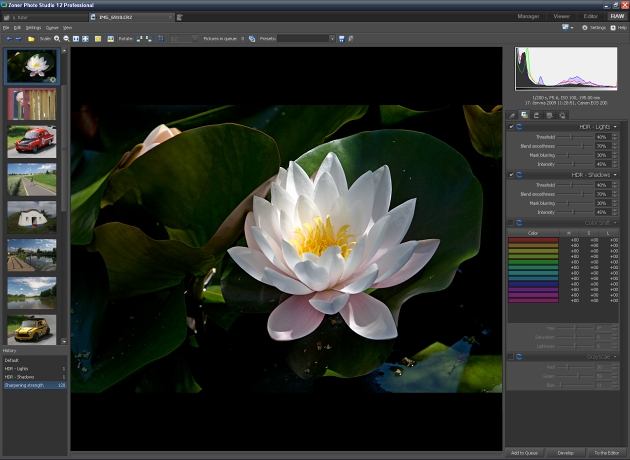The width and height of the screenshot is (630, 460).
Task: Click the yellow overexposure highlight icon
Action: coord(98,39)
